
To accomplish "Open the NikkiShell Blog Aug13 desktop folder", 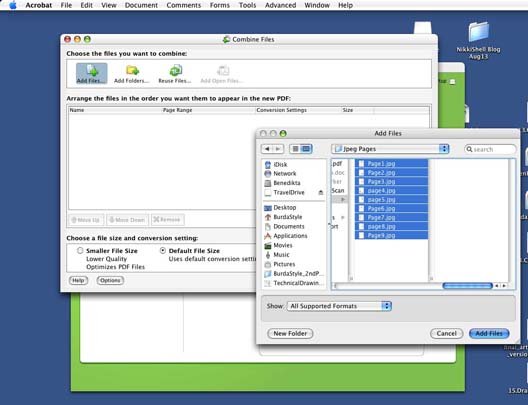I will pos(478,40).
